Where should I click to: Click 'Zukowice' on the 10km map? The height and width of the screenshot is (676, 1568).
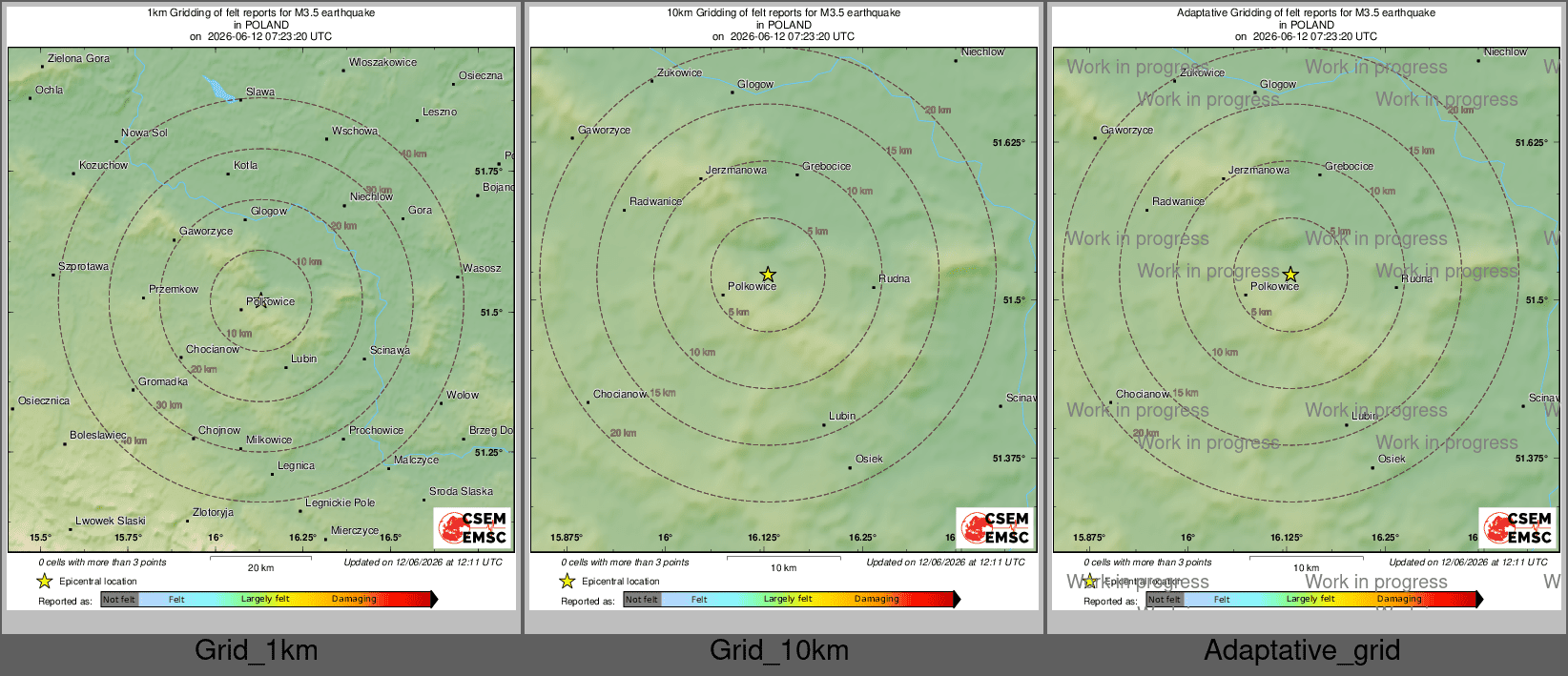pyautogui.click(x=679, y=73)
